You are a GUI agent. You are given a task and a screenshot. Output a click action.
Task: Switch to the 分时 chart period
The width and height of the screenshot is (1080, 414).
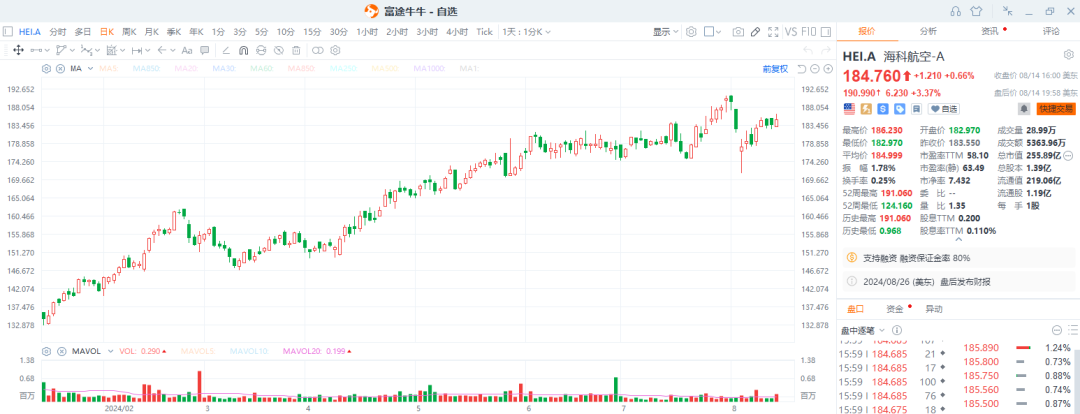[59, 32]
